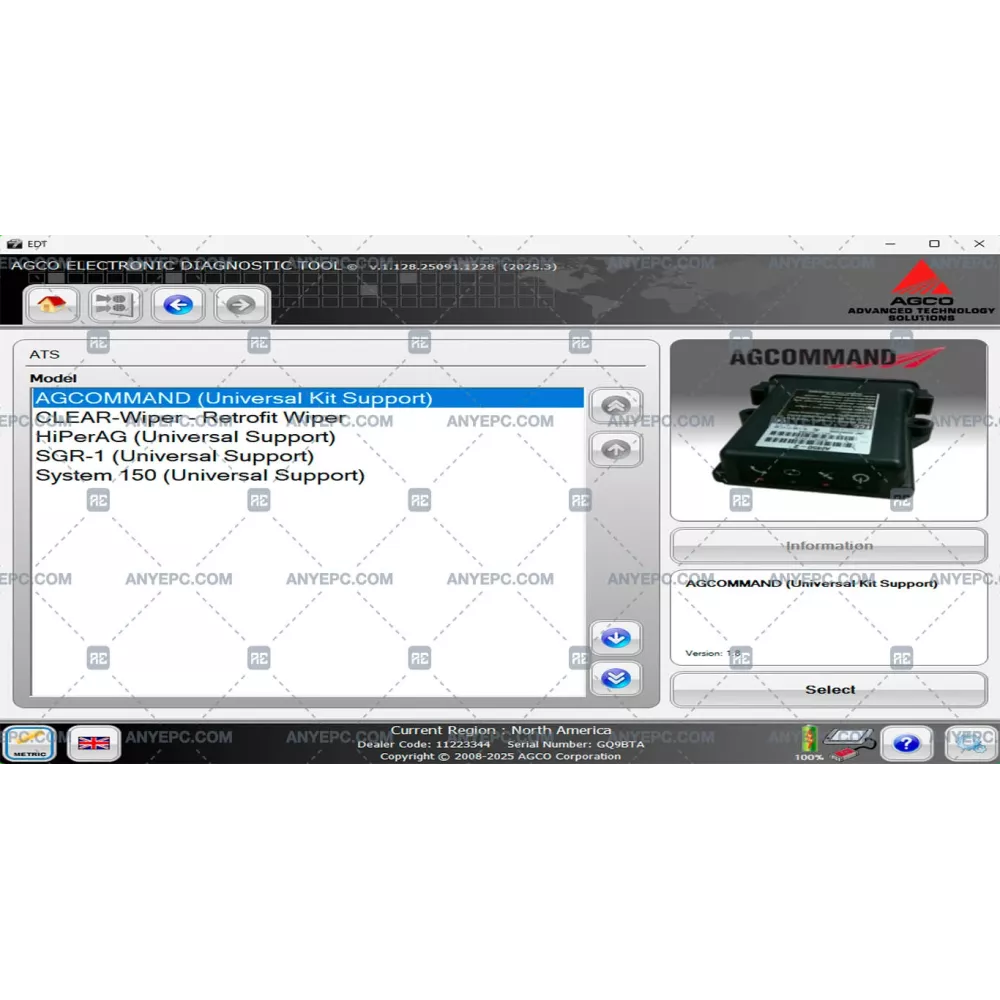Click the battery level indicator
1000x1000 pixels.
810,741
